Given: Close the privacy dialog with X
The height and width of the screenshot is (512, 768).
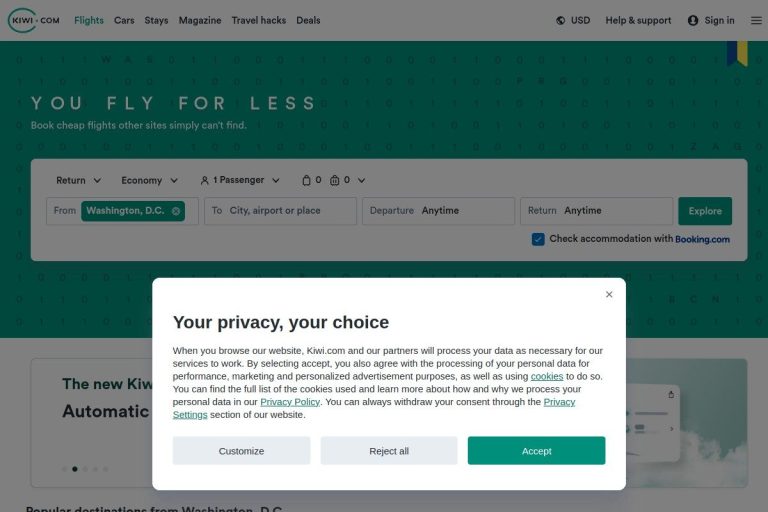Looking at the screenshot, I should pos(609,294).
